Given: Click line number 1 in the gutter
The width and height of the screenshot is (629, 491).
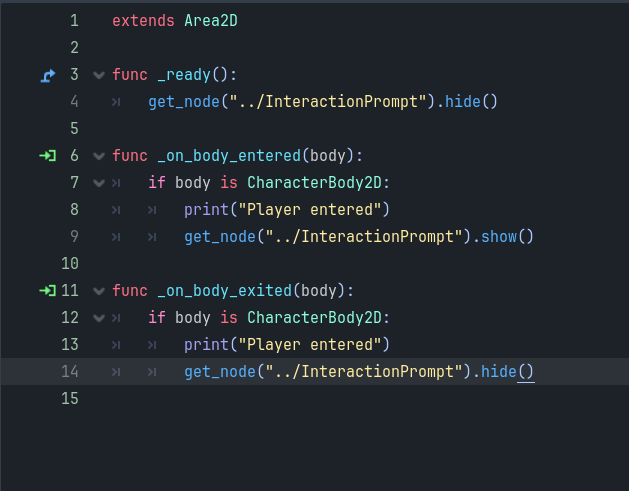Looking at the screenshot, I should (74, 21).
